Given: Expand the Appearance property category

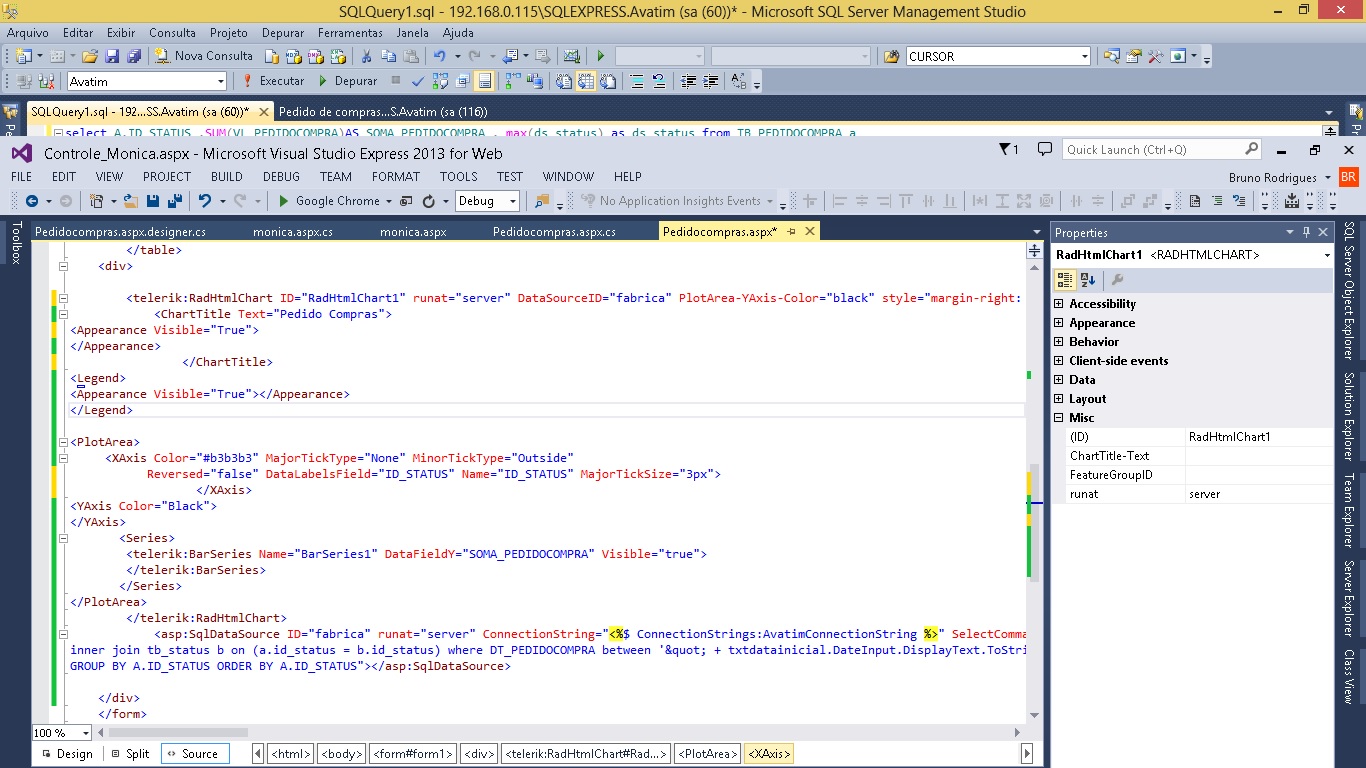Looking at the screenshot, I should coord(1059,323).
